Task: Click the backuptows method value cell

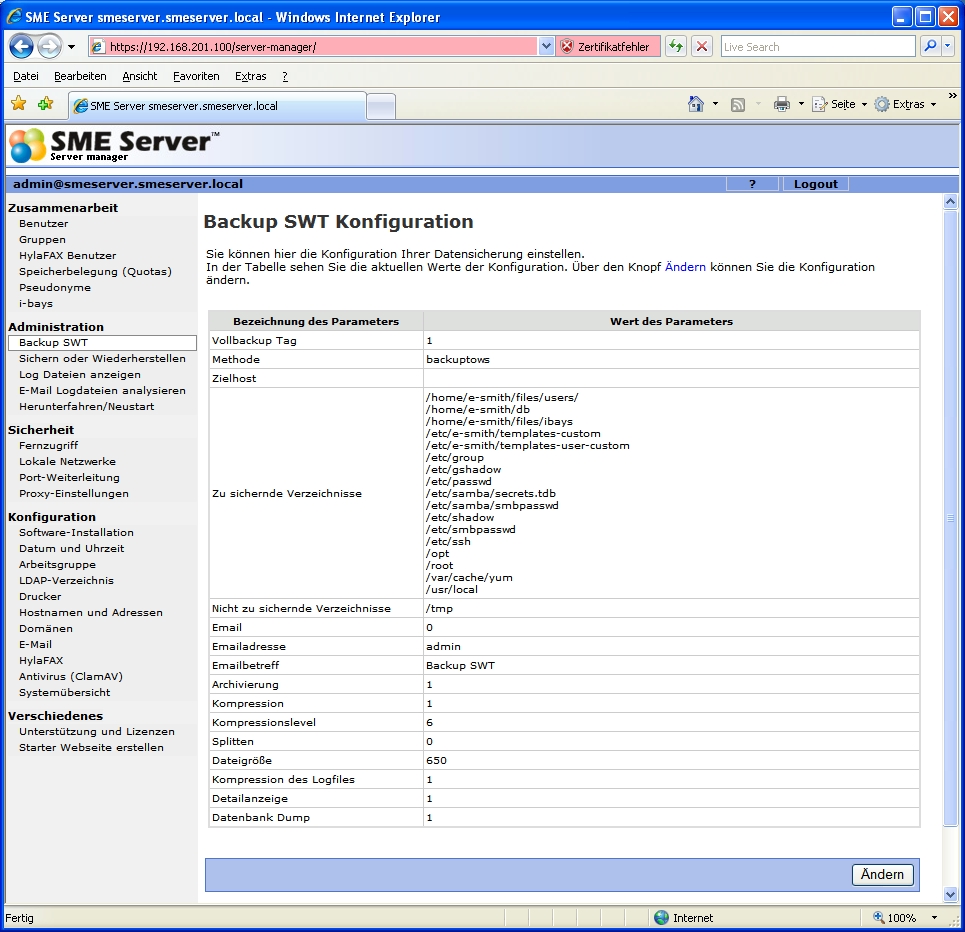Action: click(671, 360)
